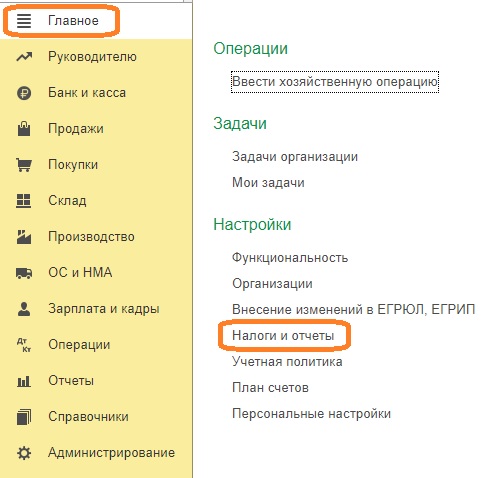Viewport: 498px width, 478px height.
Task: Click the hamburger icon next to Главное
Action: click(24, 21)
